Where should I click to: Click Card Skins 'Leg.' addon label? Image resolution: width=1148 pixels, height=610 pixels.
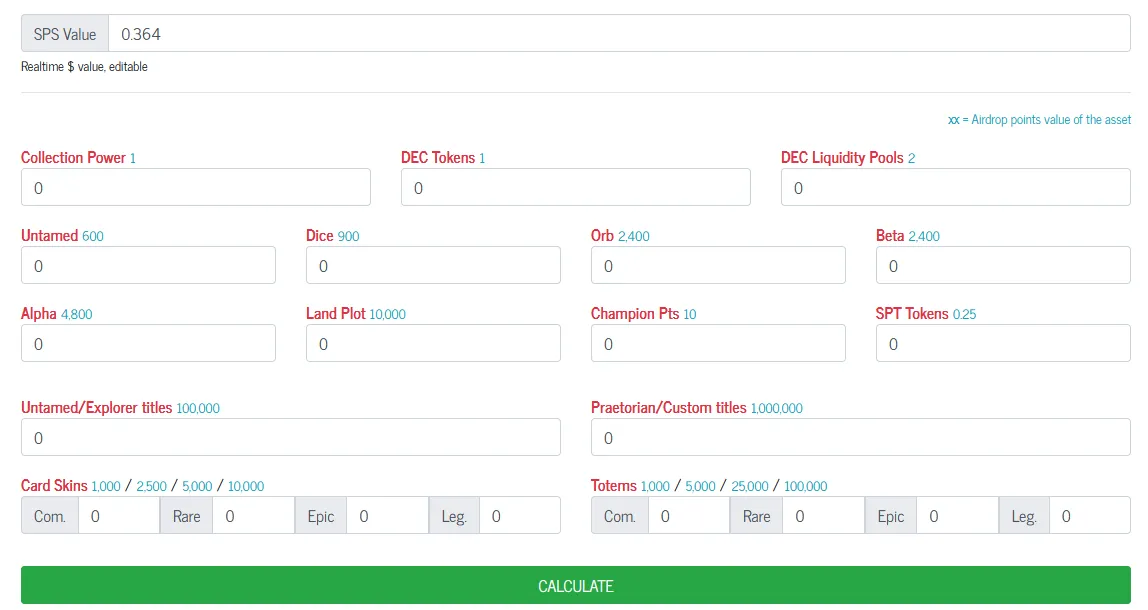coord(454,516)
